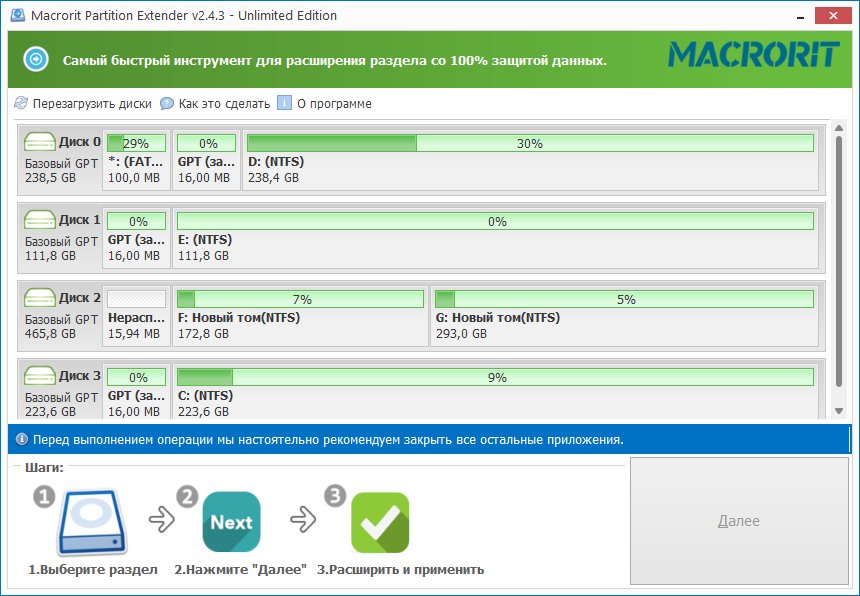Click the 'Как это сделать' help bubble icon
Image resolution: width=860 pixels, height=596 pixels.
(167, 103)
